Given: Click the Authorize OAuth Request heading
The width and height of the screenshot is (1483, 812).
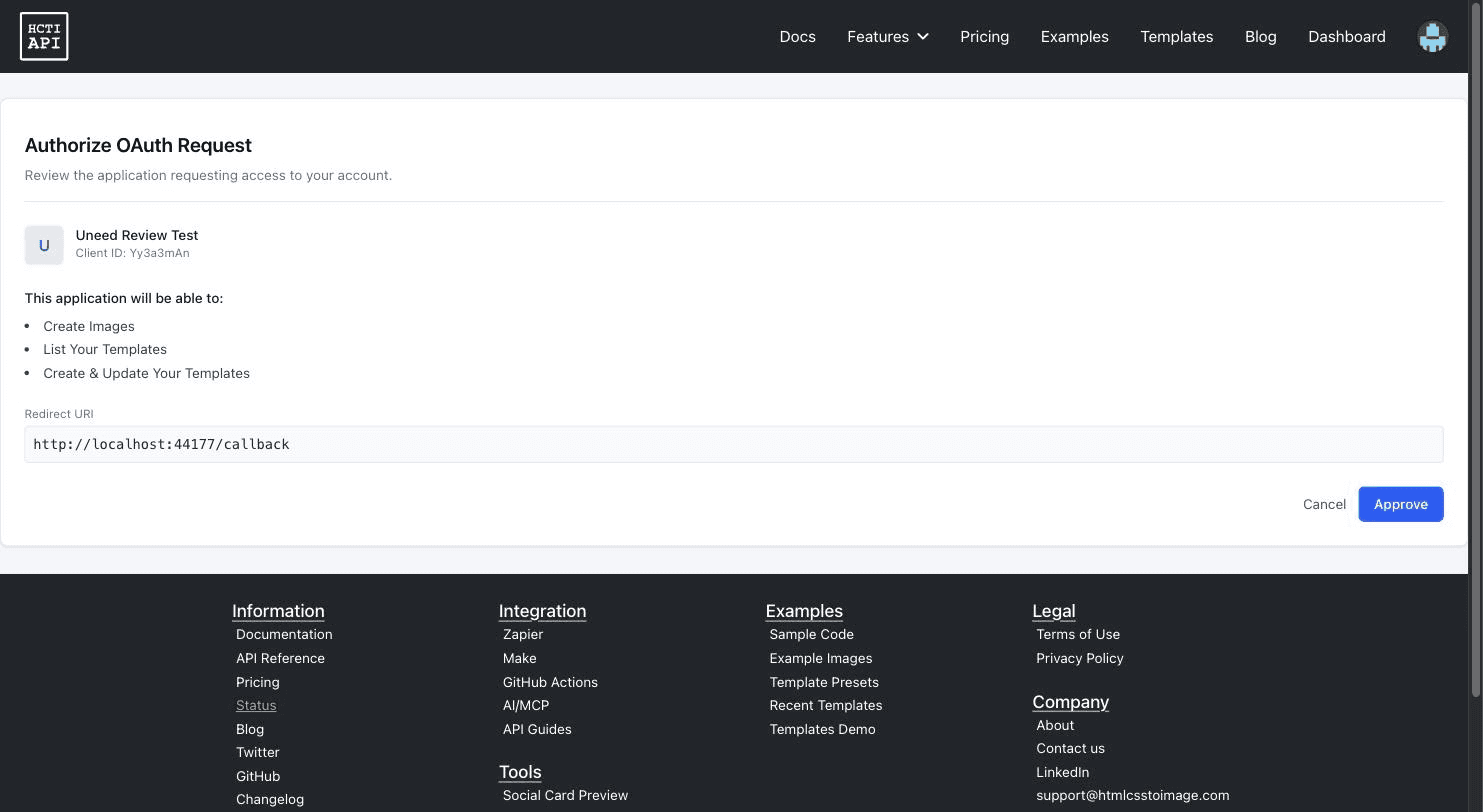Looking at the screenshot, I should pyautogui.click(x=138, y=145).
